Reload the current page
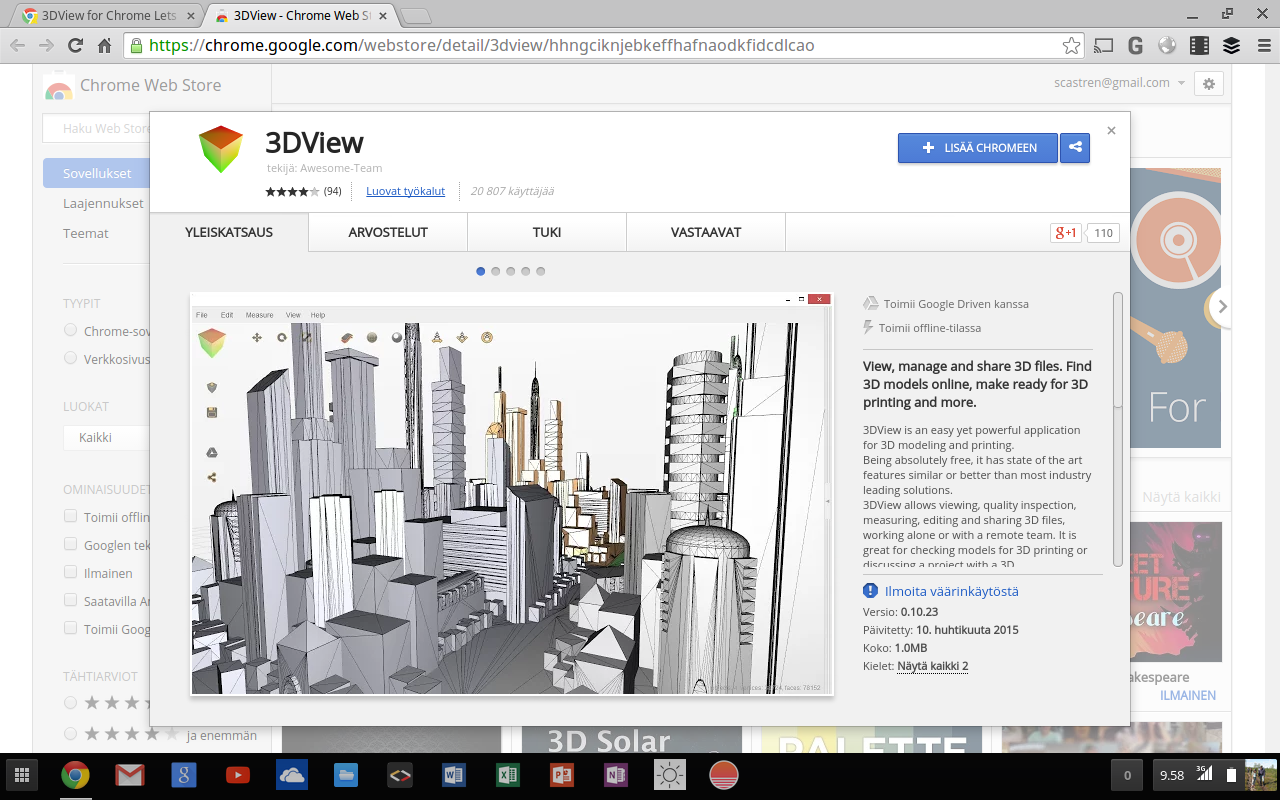This screenshot has width=1280, height=800. pos(75,45)
